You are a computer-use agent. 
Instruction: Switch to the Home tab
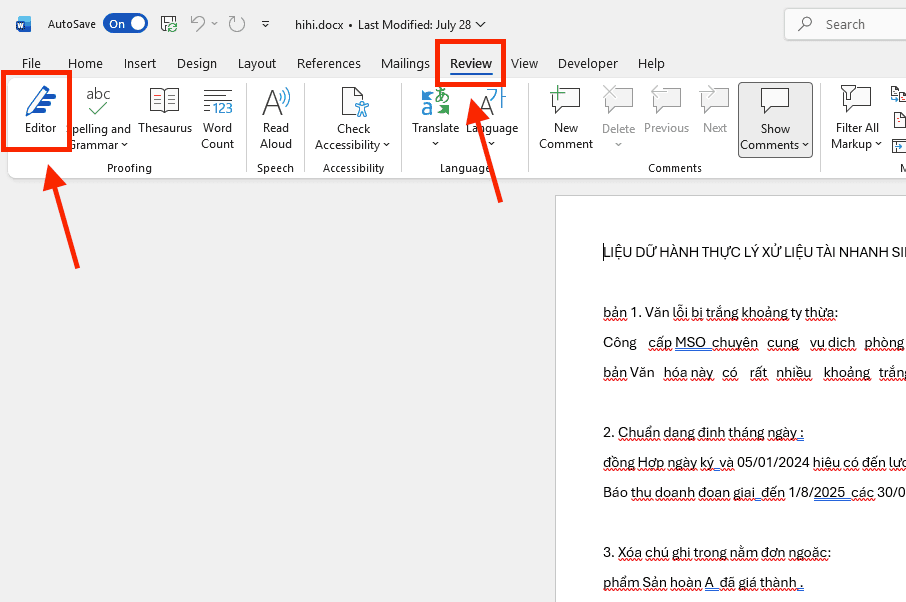(x=85, y=64)
